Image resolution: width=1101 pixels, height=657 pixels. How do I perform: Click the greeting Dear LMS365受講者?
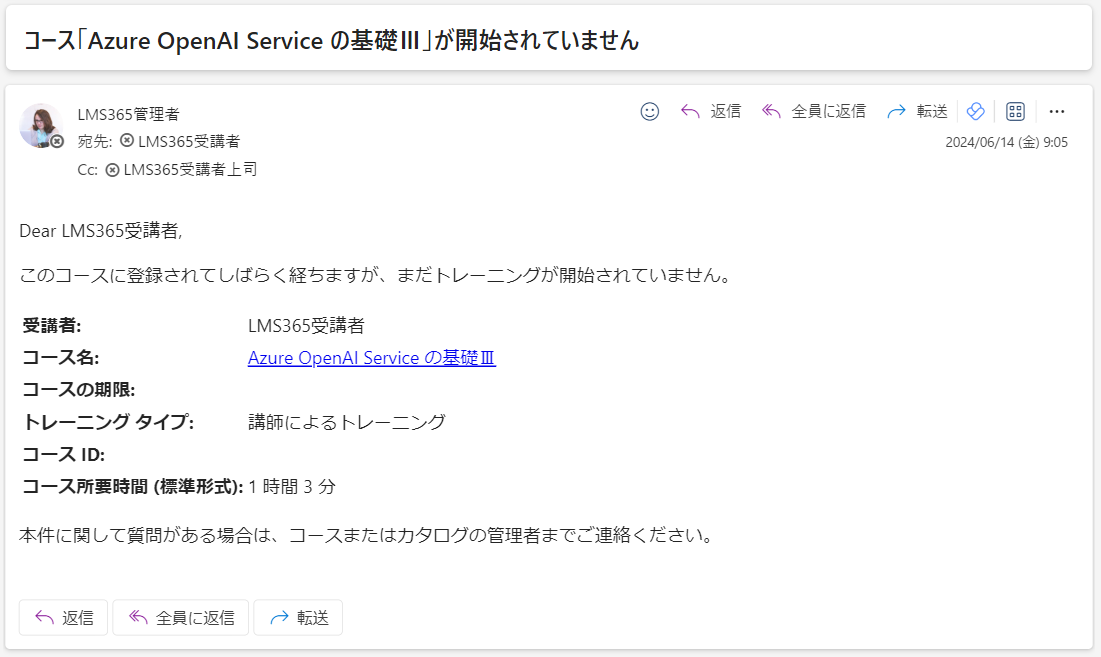(x=100, y=231)
